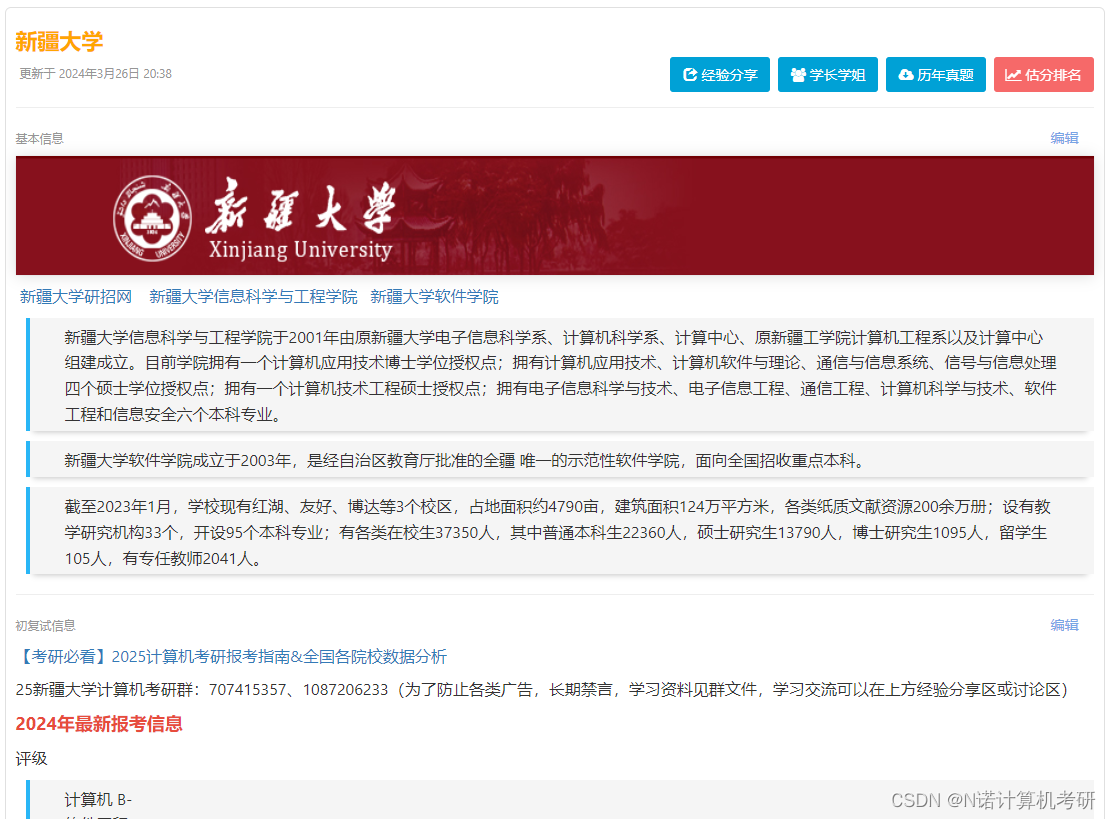Click the 25新疆大学计算机考研群 line
1111x819 pixels.
tap(541, 689)
